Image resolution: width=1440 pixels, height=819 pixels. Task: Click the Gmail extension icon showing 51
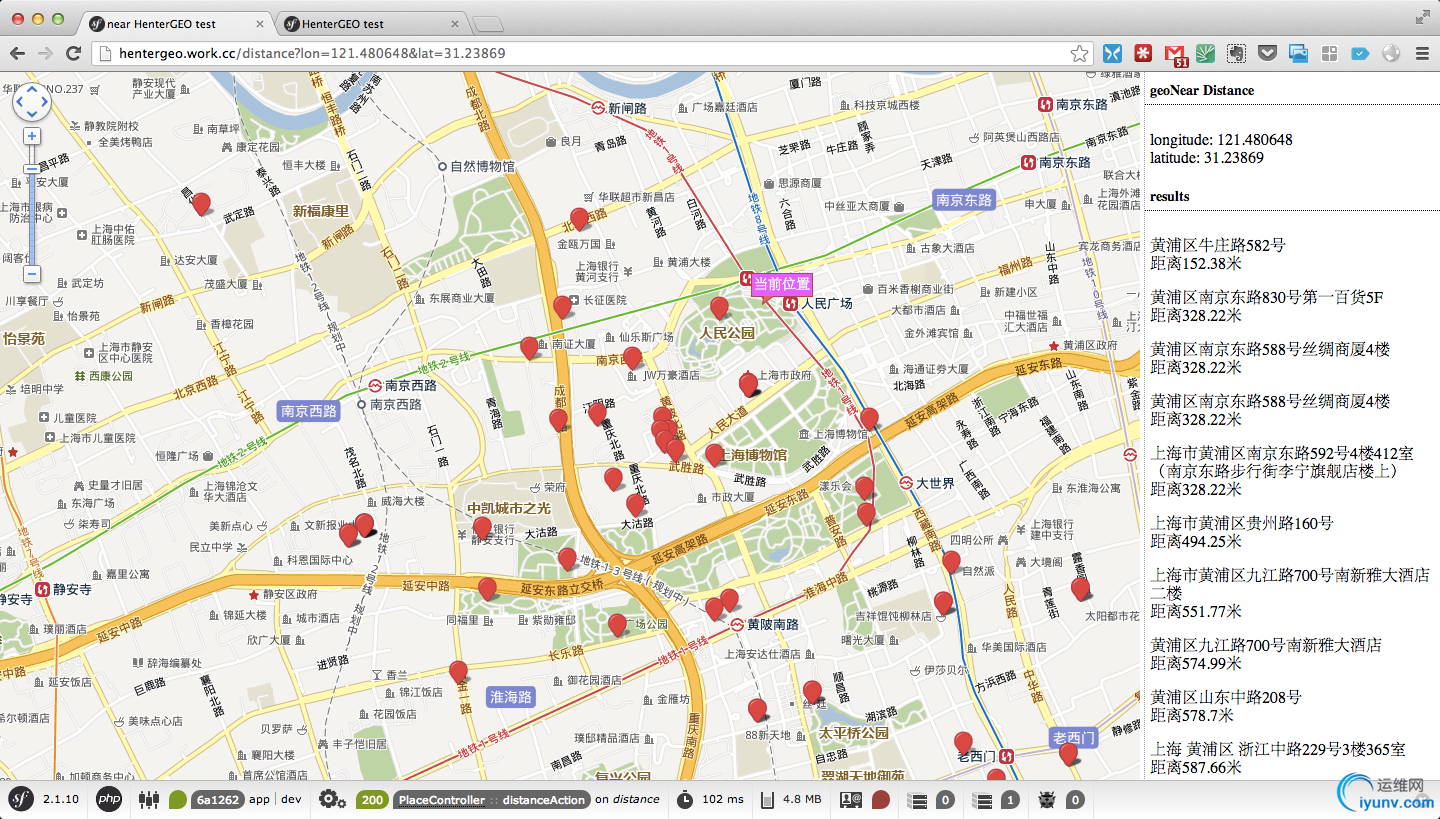[1175, 54]
